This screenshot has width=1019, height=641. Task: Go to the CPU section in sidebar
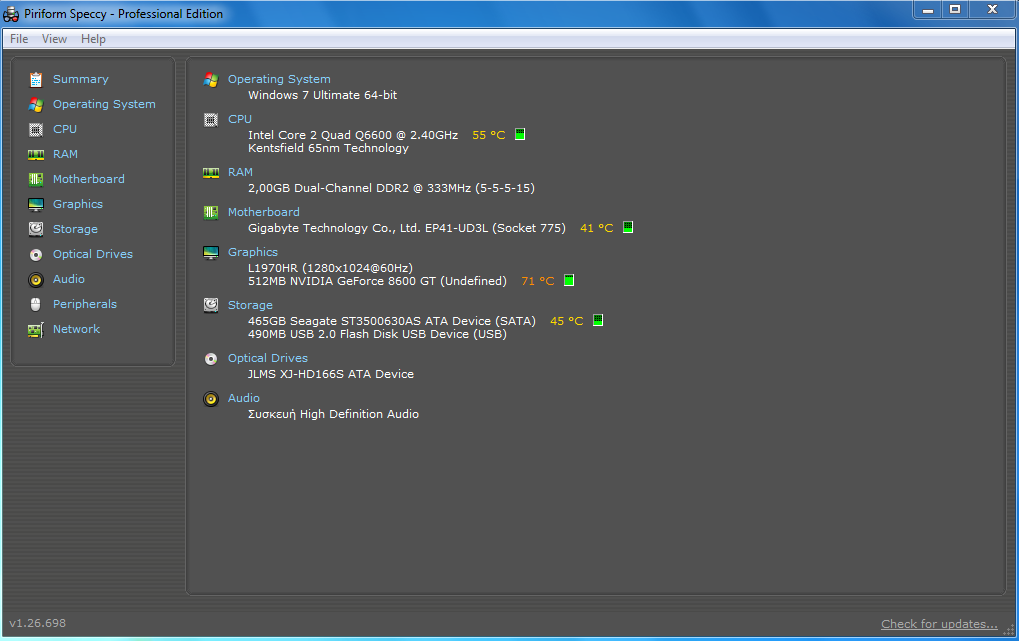click(65, 129)
